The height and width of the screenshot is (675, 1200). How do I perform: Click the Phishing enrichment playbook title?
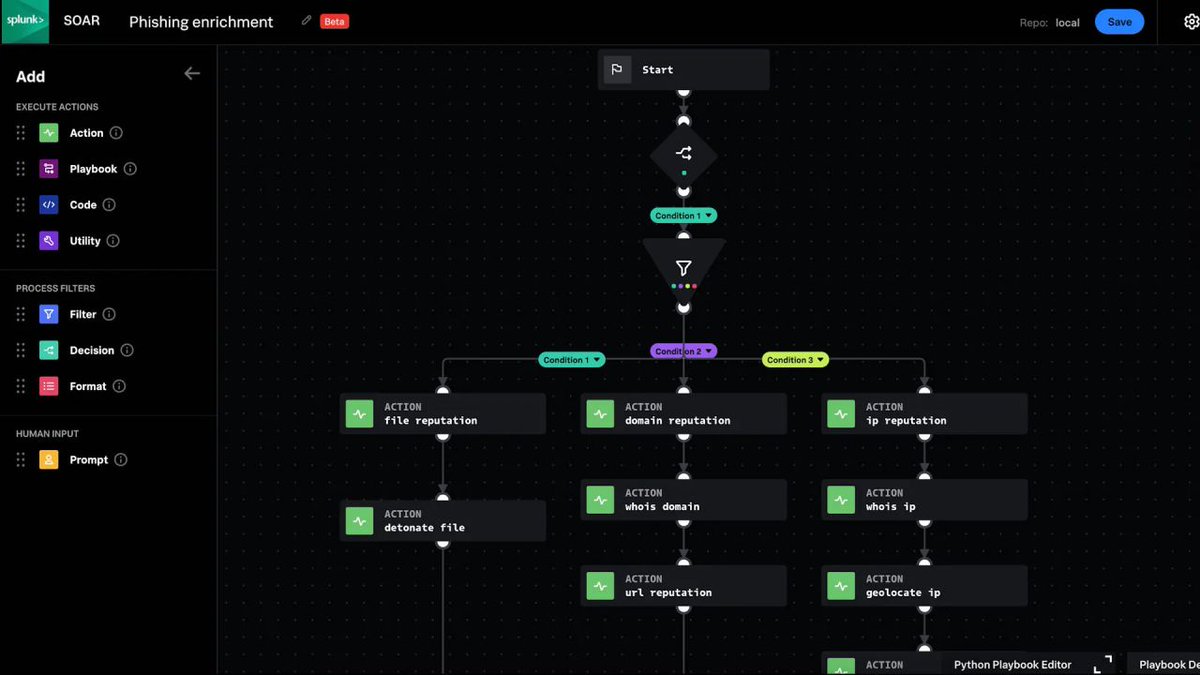click(x=201, y=22)
